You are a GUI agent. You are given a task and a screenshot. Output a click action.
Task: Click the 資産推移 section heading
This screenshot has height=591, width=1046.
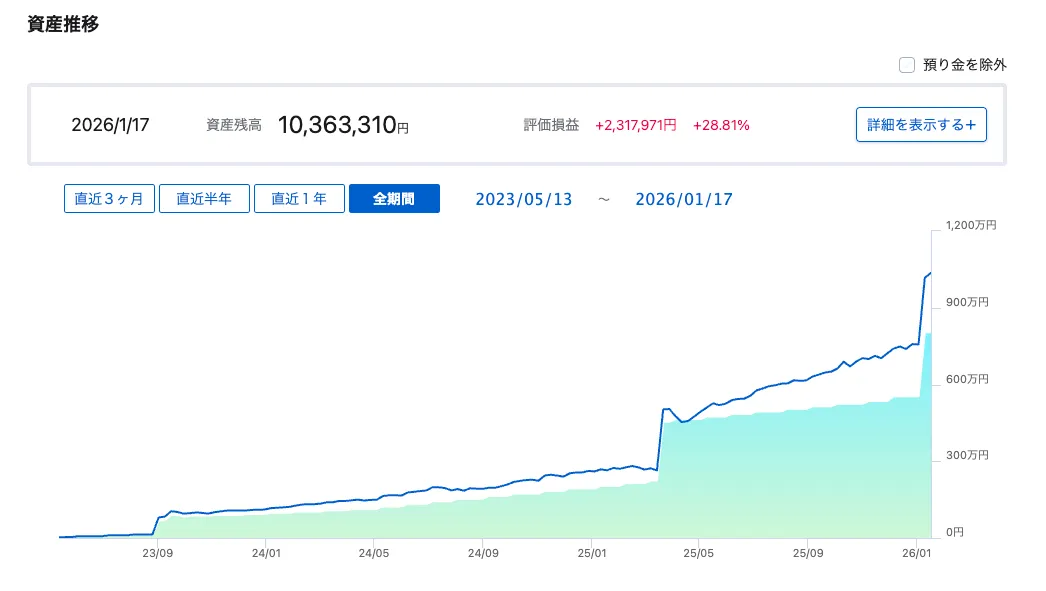point(63,24)
